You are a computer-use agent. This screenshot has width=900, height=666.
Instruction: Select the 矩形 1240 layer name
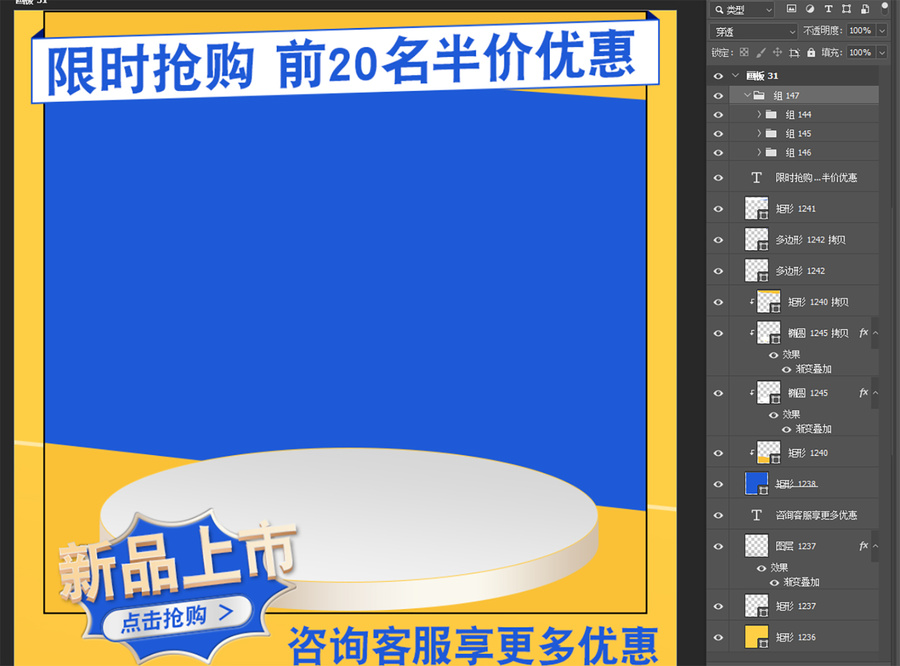click(808, 453)
